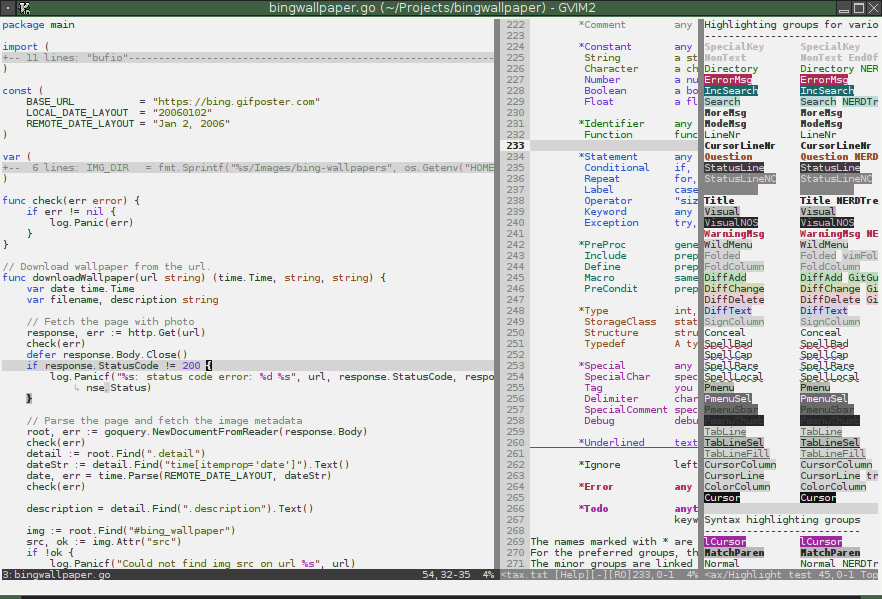Click the 'DiffAdd' entry followed by GitGu

click(821, 278)
